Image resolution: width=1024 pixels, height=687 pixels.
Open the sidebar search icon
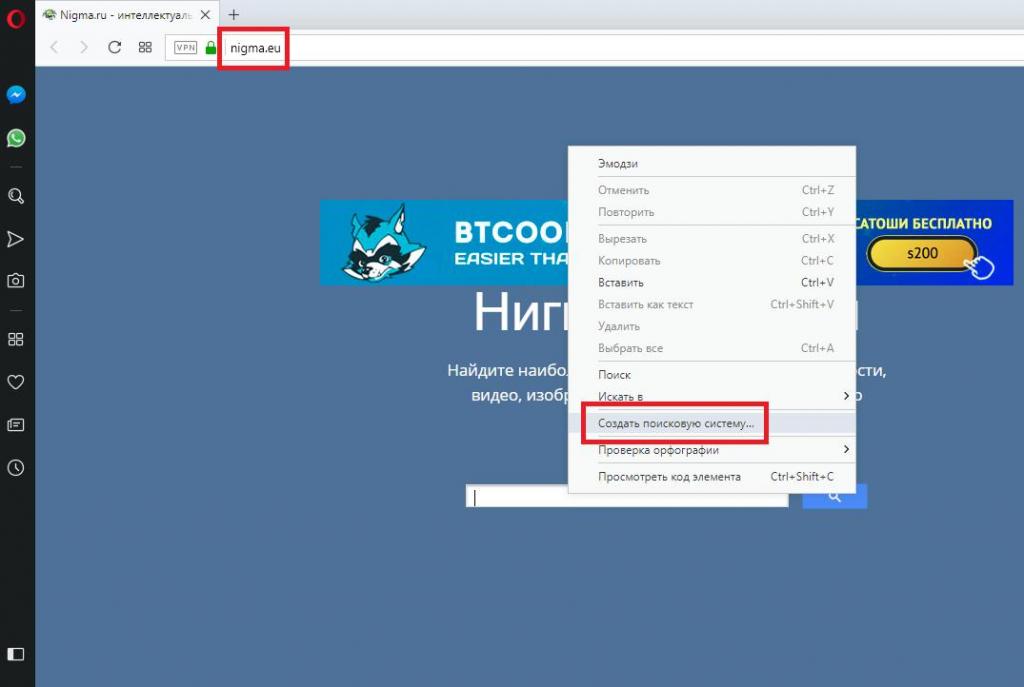pyautogui.click(x=16, y=196)
